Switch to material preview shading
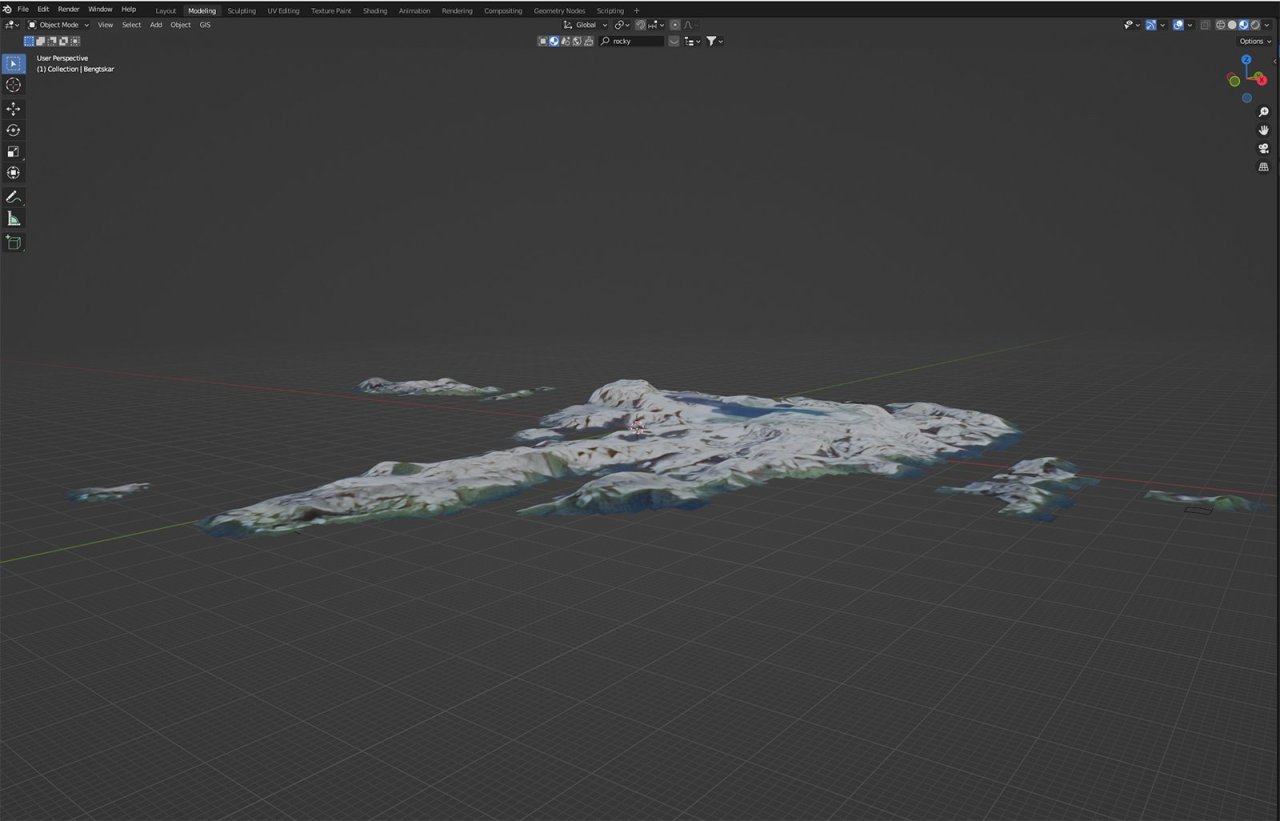This screenshot has height=821, width=1280. point(1243,25)
